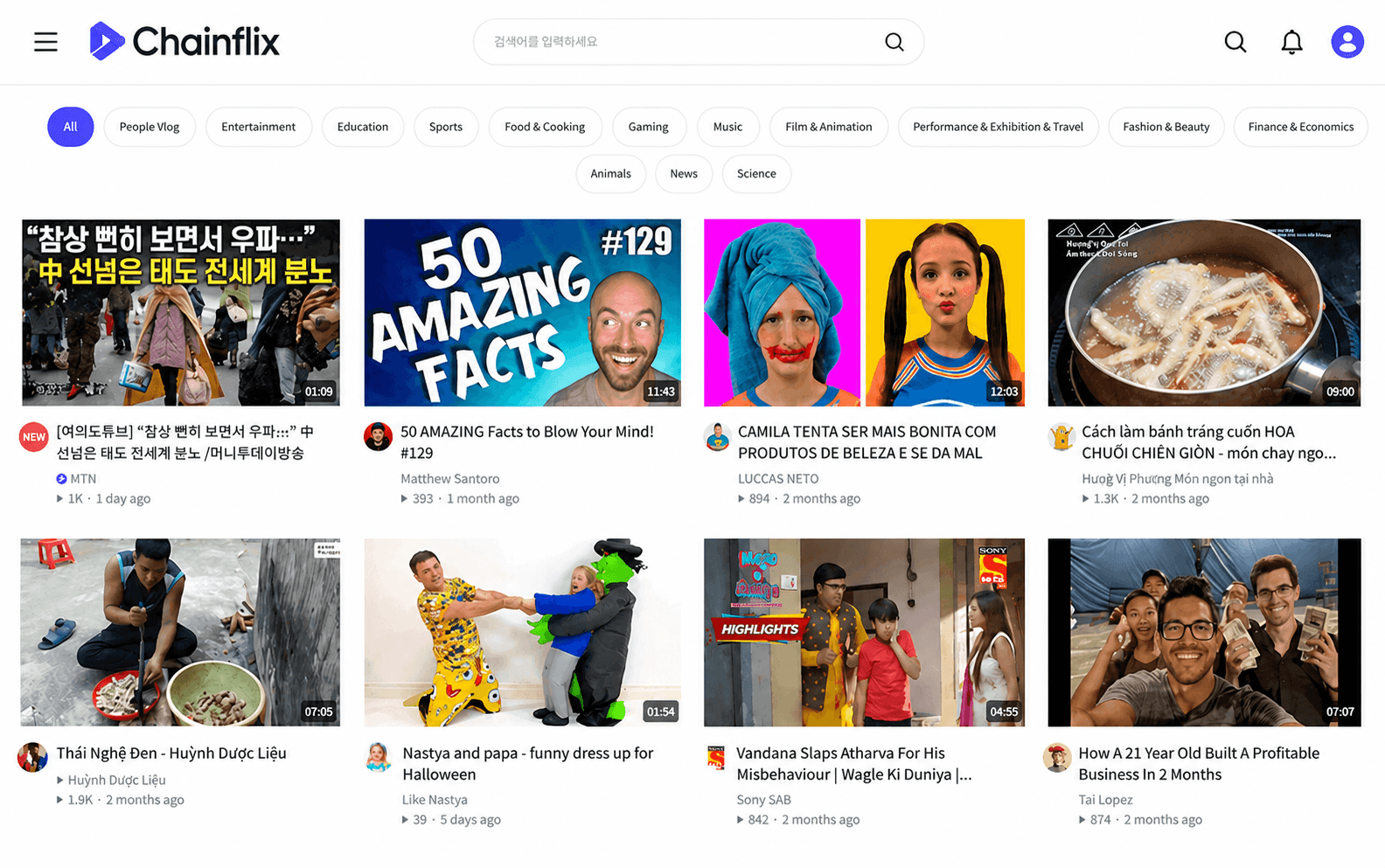This screenshot has height=868, width=1385.
Task: Open the hamburger menu
Action: point(45,42)
